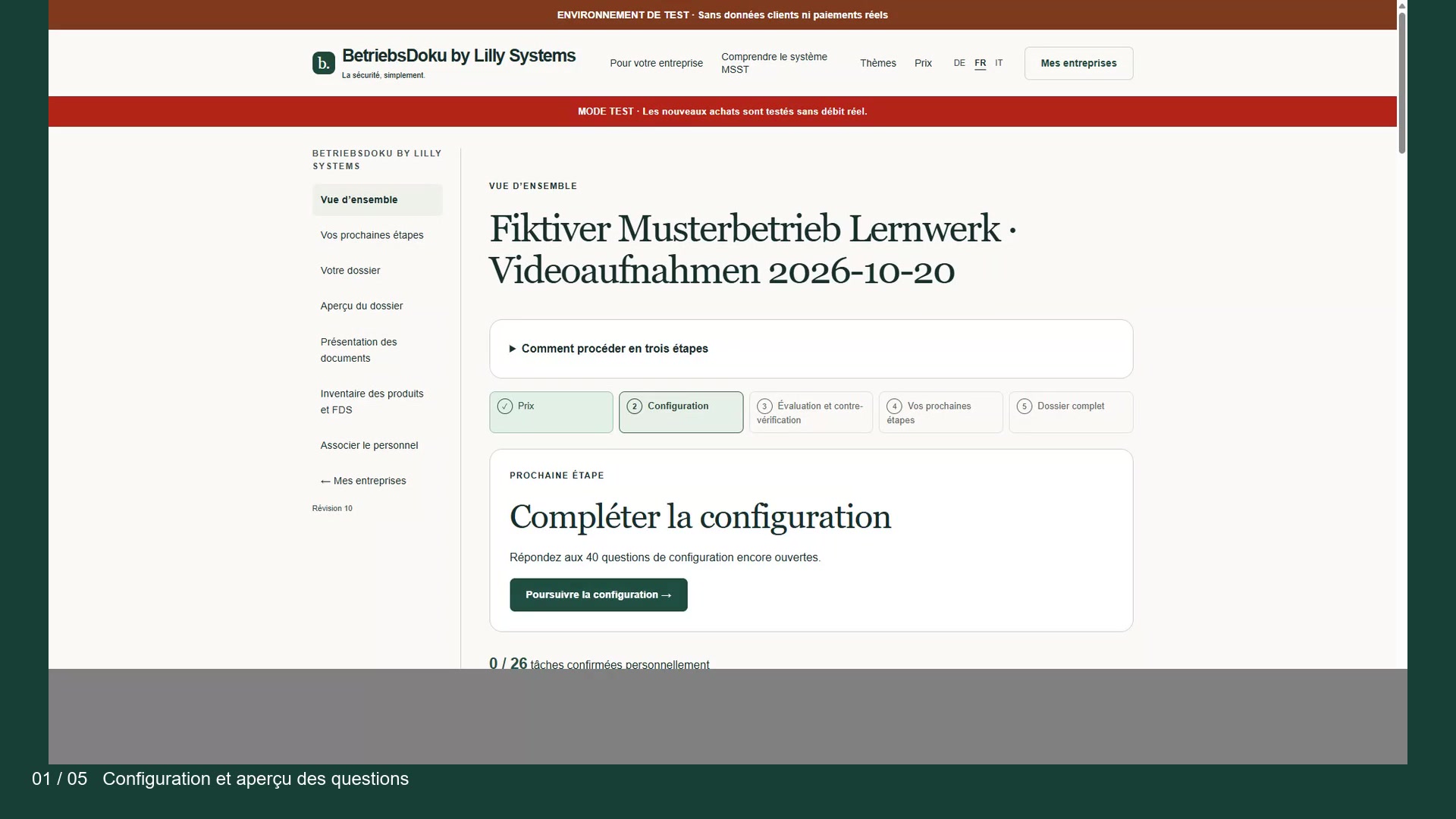Viewport: 1456px width, 819px height.
Task: Select the 'Configuration' step tab
Action: click(x=681, y=412)
